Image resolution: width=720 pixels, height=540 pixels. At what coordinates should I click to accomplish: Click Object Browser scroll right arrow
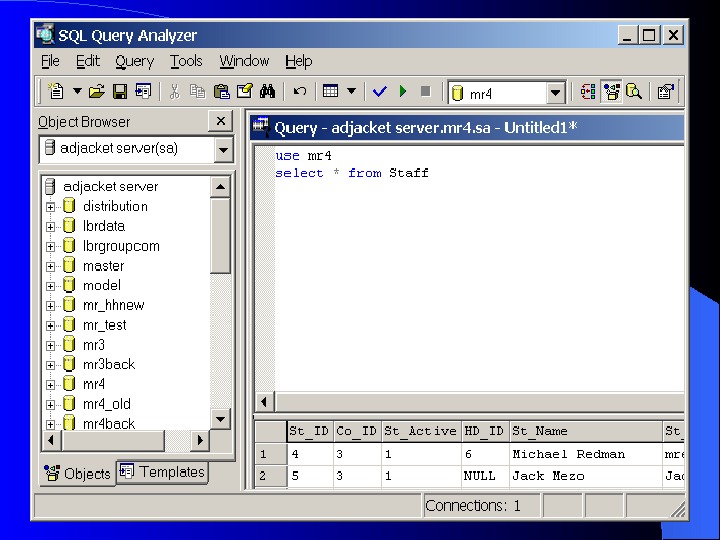(200, 440)
